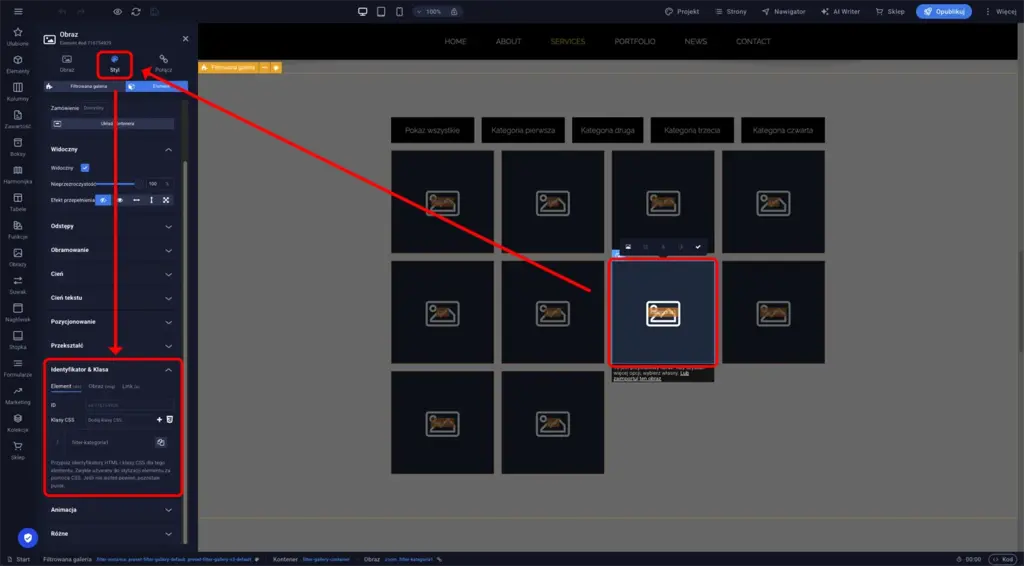The image size is (1024, 566).
Task: Open Boksy in left sidebar
Action: click(18, 147)
